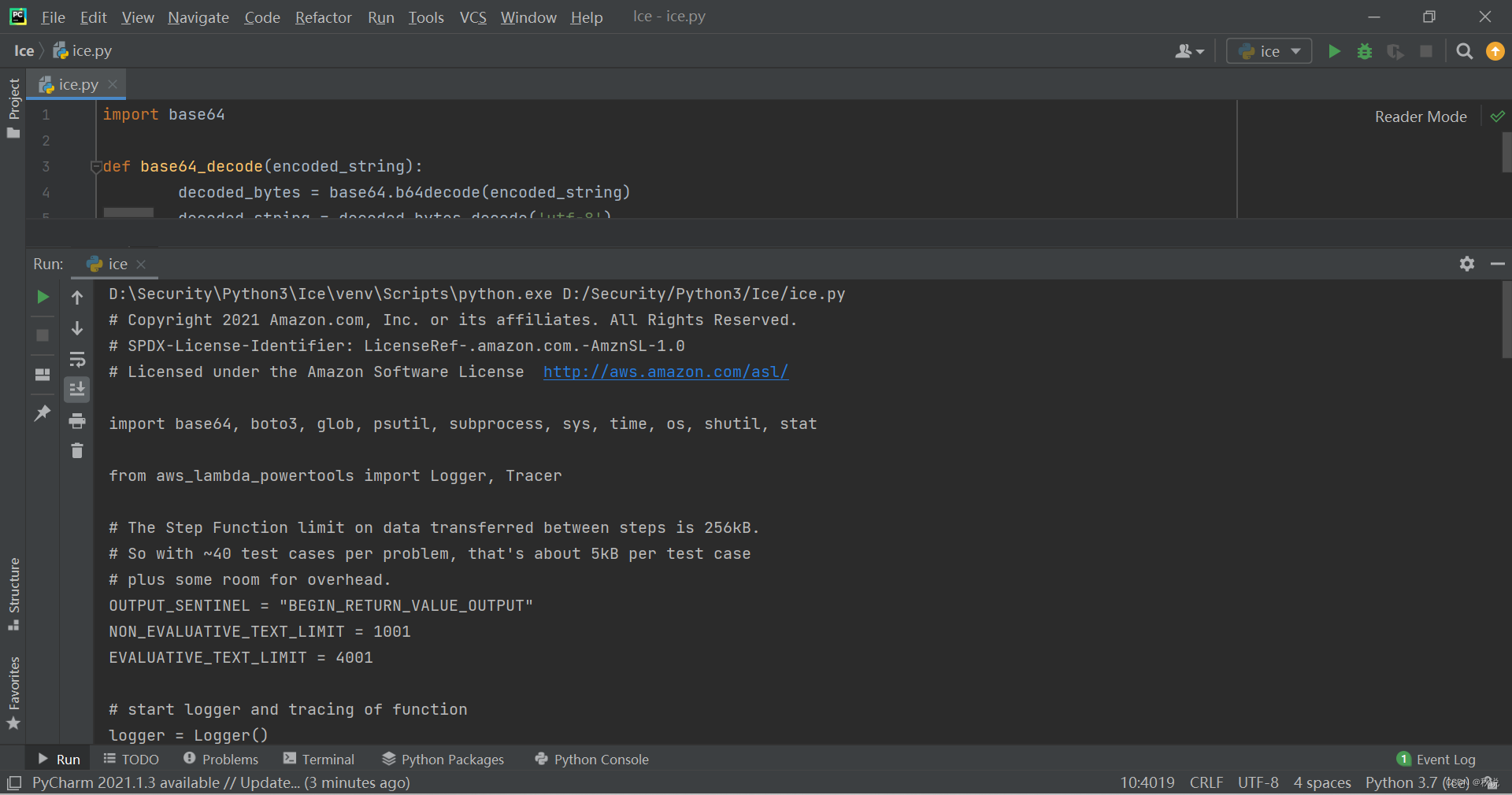Change UTF-8 file encoding

pos(1258,783)
